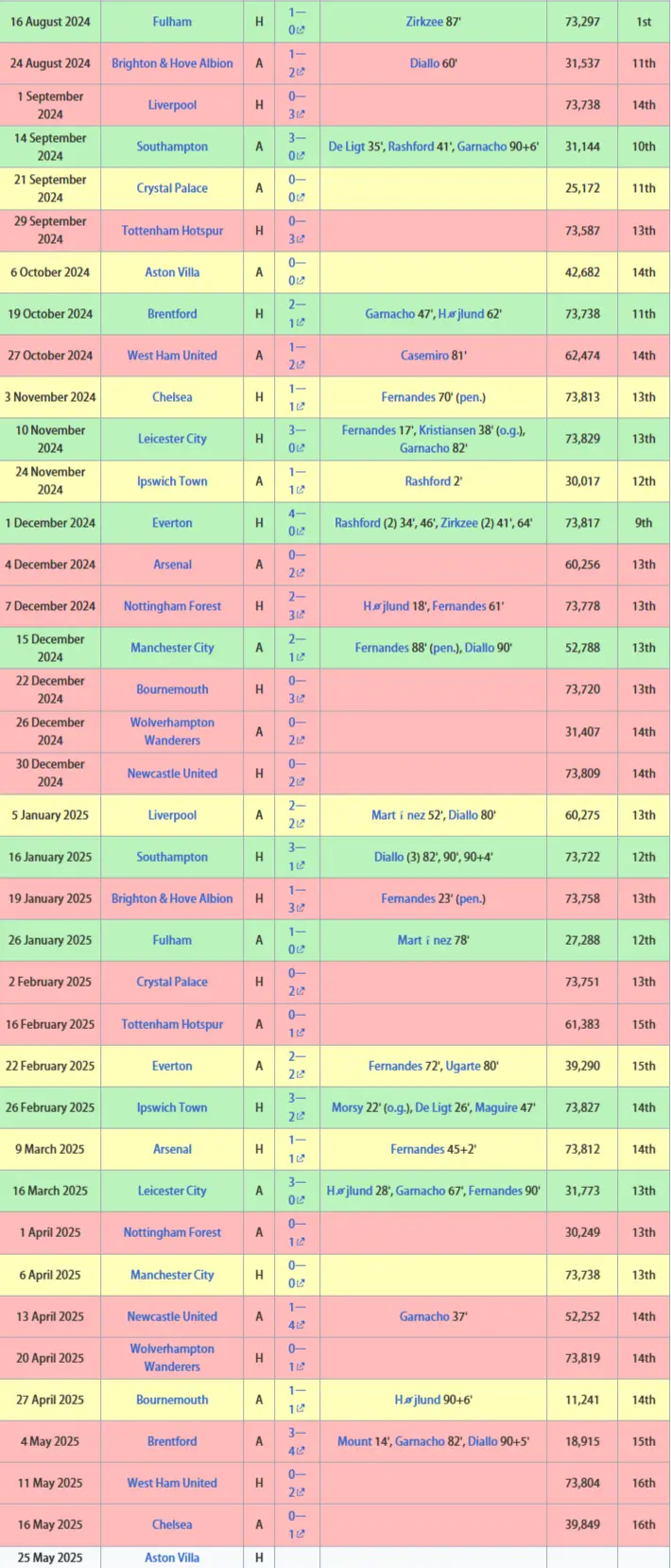
Task: Open Fulham link in 16 August 2024 row
Action: pyautogui.click(x=172, y=22)
